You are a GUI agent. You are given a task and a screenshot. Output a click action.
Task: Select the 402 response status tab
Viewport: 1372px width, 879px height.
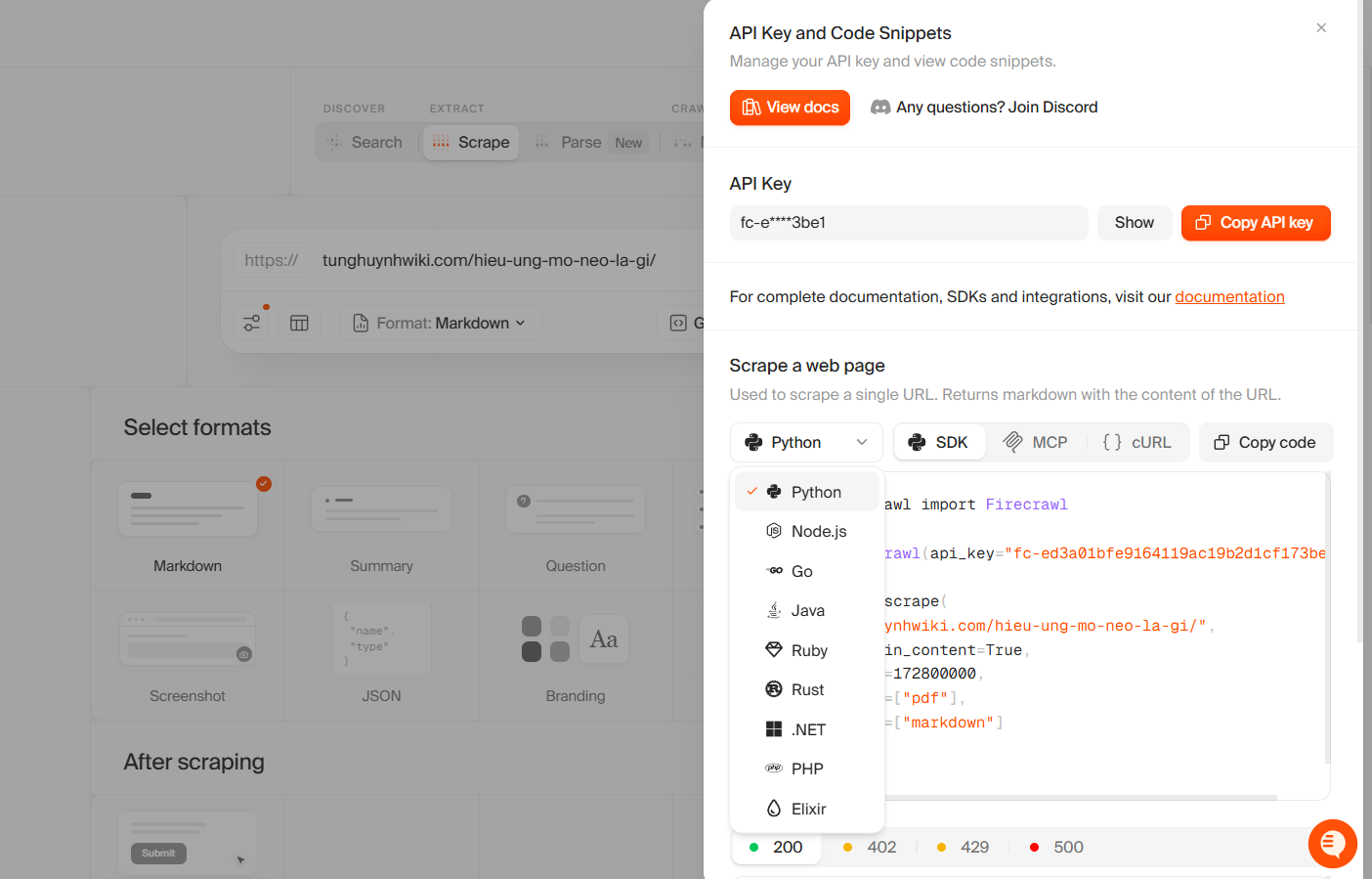point(870,848)
